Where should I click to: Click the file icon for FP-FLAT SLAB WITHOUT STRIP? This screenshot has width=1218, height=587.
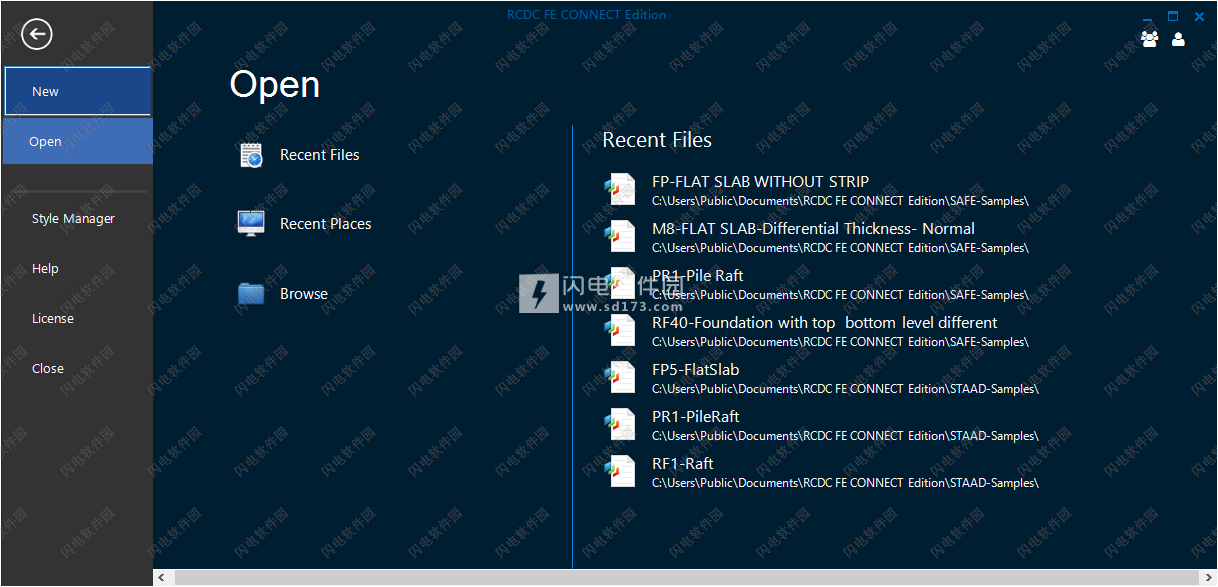(x=621, y=189)
